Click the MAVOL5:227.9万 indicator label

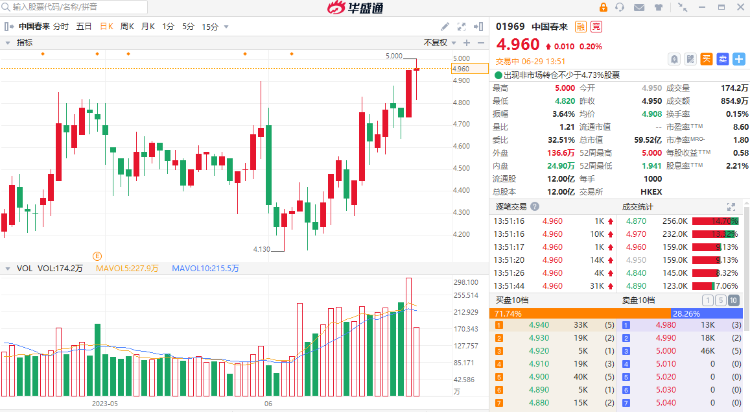(127, 268)
